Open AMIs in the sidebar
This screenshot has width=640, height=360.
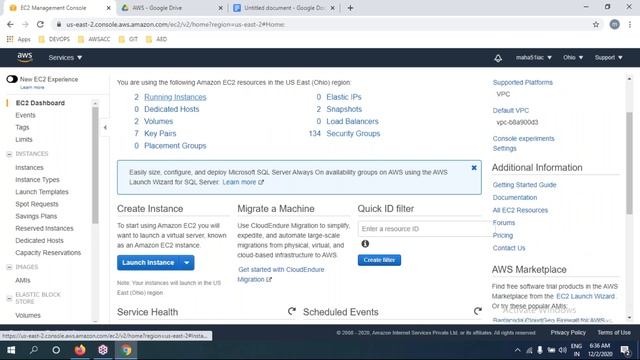[x=23, y=280]
